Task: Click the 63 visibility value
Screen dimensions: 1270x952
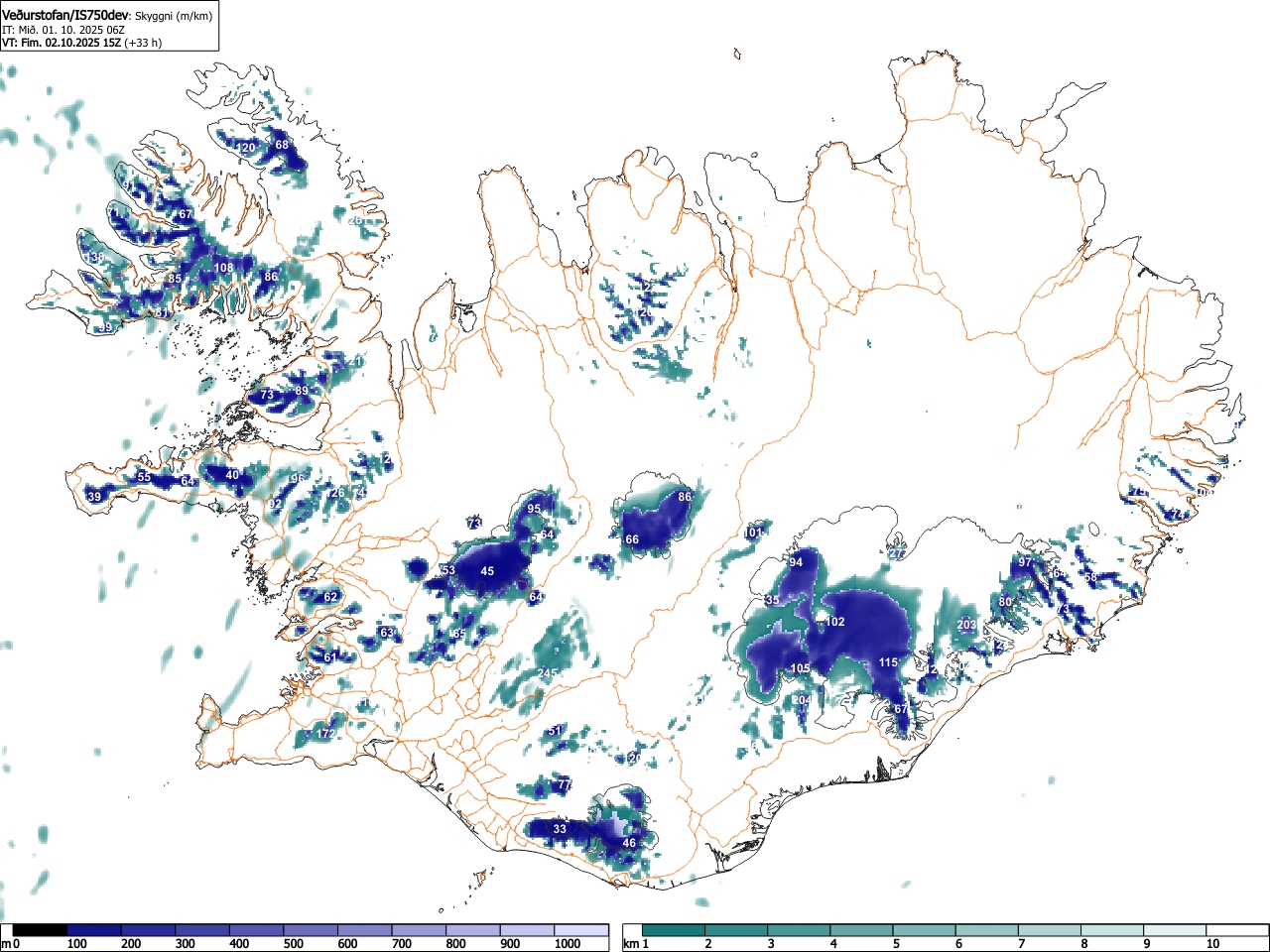Action: coord(387,633)
